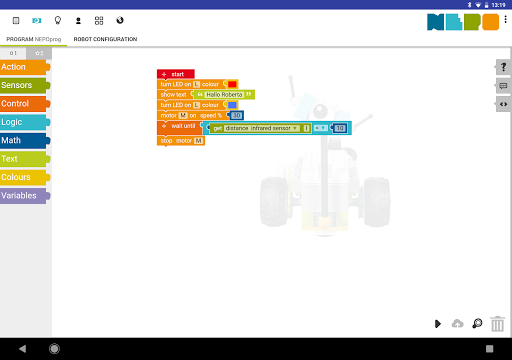Open the help question mark panel

[503, 67]
